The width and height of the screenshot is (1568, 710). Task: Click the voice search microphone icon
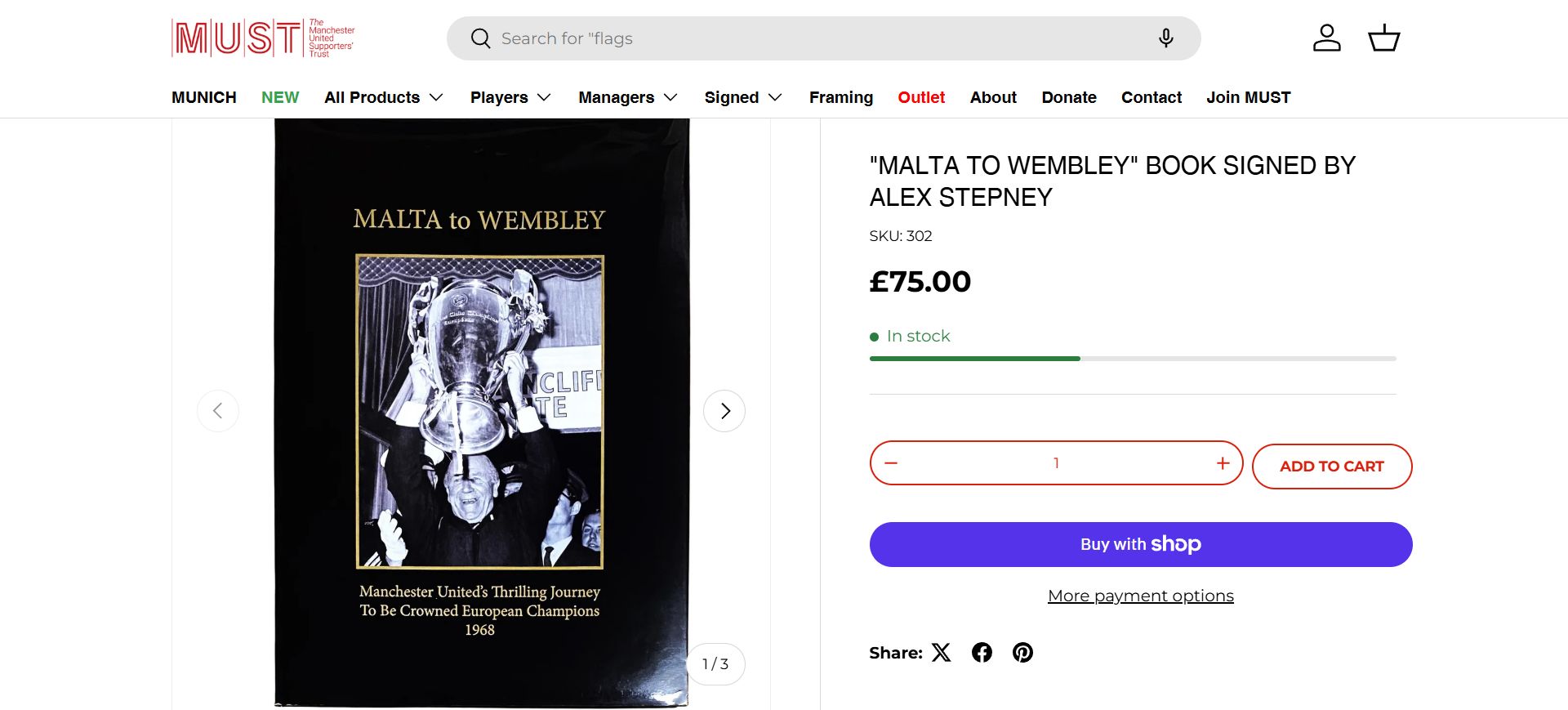[1165, 38]
